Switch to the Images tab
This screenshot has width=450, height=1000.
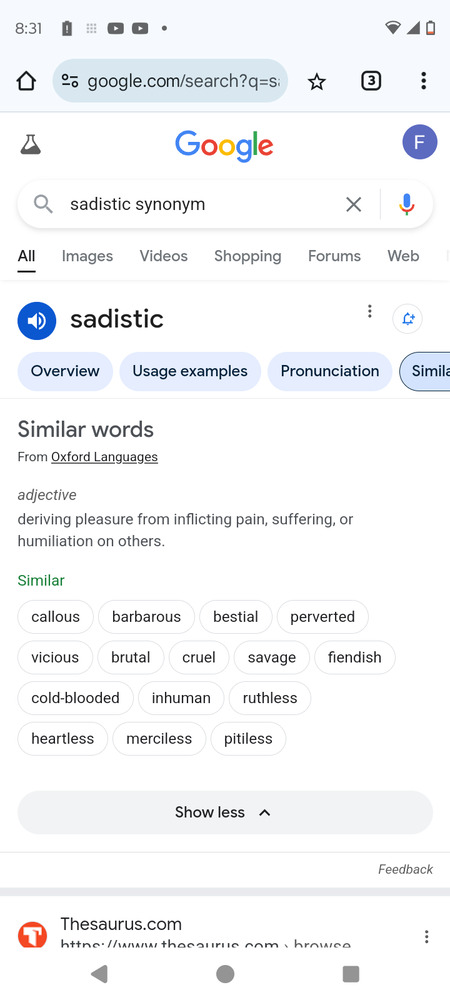pyautogui.click(x=87, y=256)
